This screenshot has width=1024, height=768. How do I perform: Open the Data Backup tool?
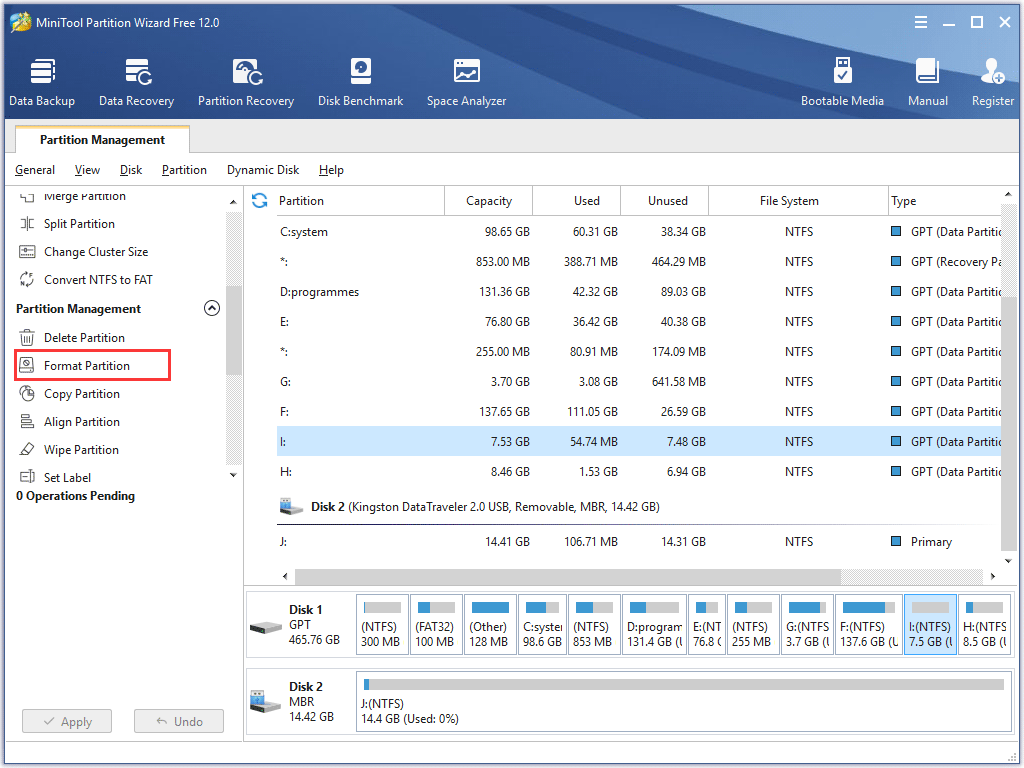[x=42, y=82]
